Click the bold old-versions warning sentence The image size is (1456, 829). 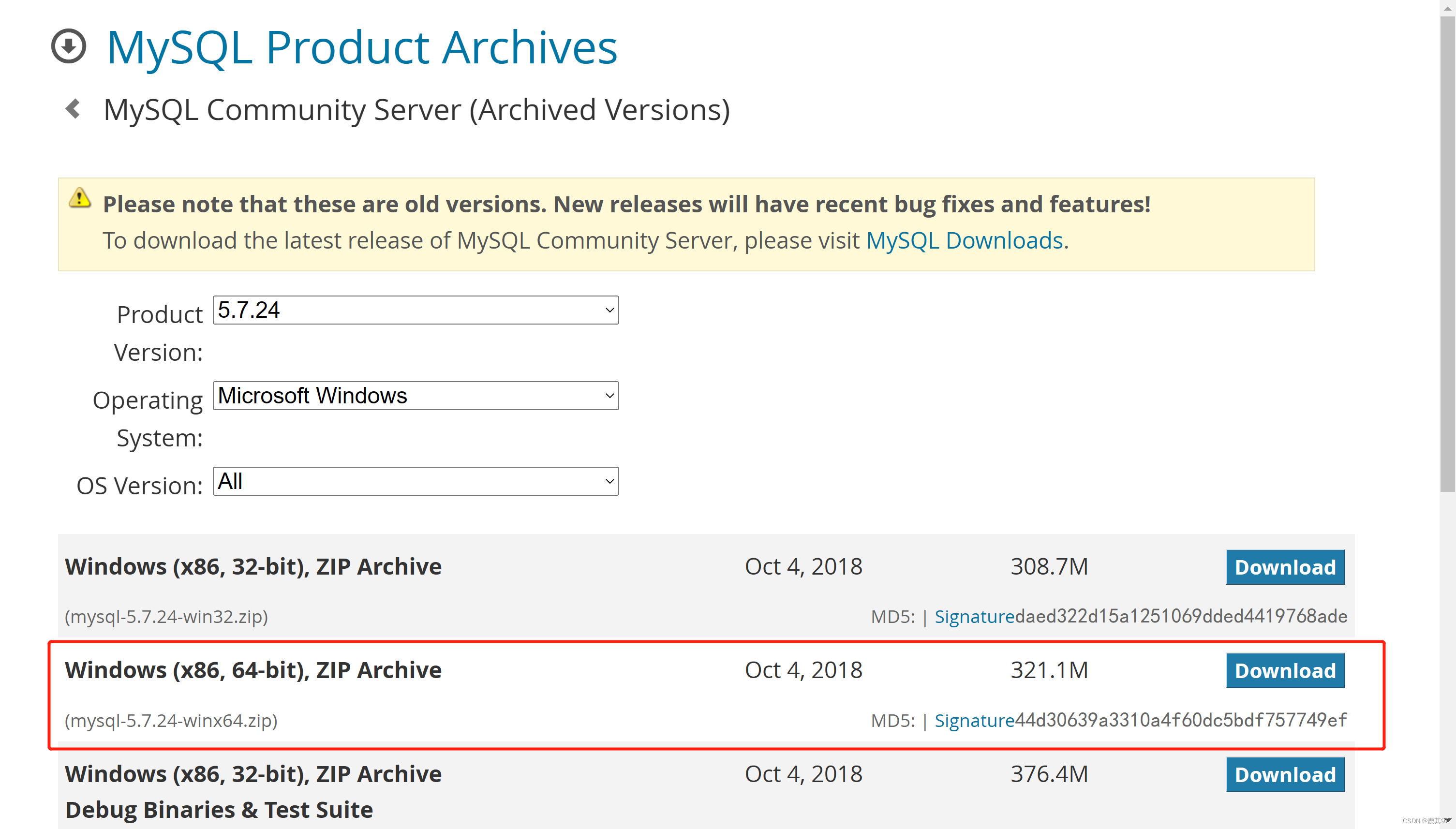click(x=627, y=205)
